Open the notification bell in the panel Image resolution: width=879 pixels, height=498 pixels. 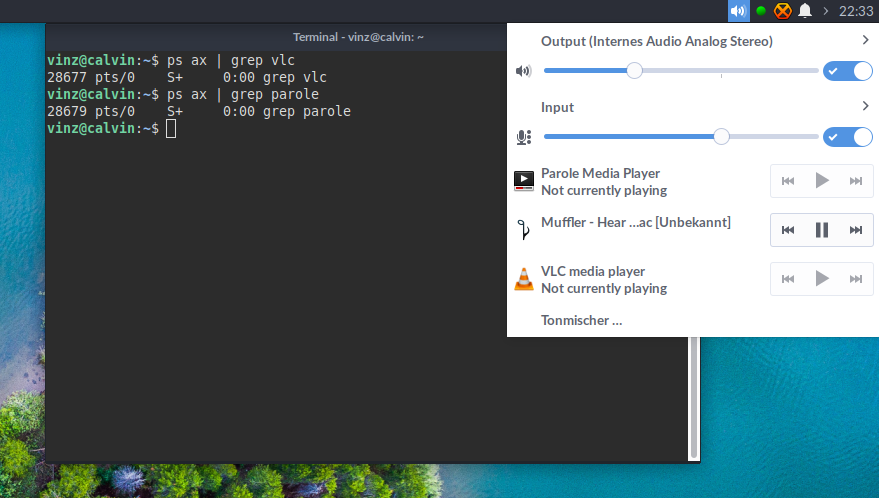[x=805, y=11]
